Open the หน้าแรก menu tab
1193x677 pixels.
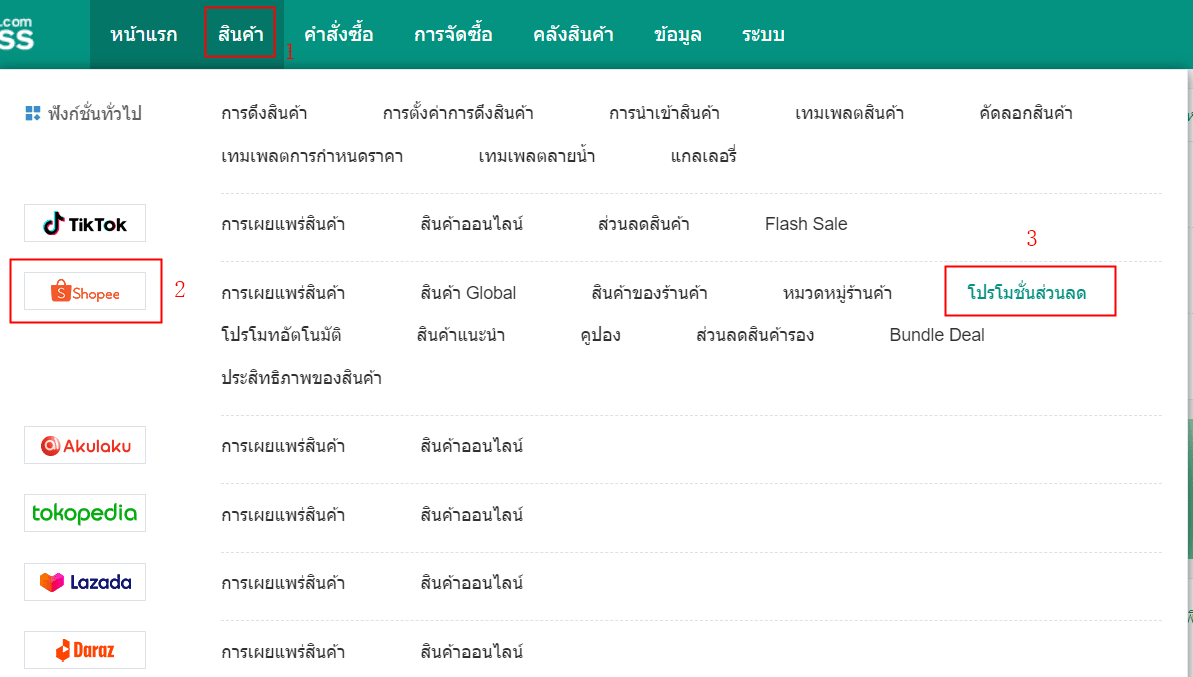click(x=143, y=34)
